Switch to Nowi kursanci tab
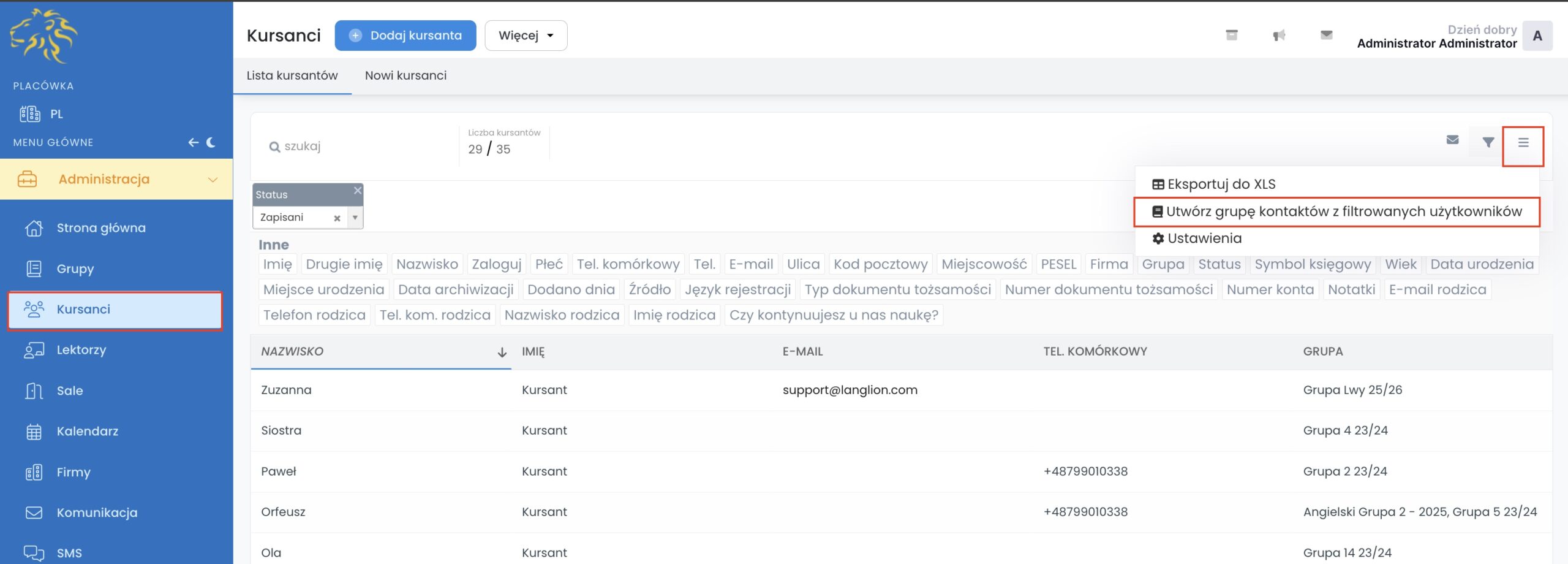The width and height of the screenshot is (1568, 564). click(x=405, y=75)
